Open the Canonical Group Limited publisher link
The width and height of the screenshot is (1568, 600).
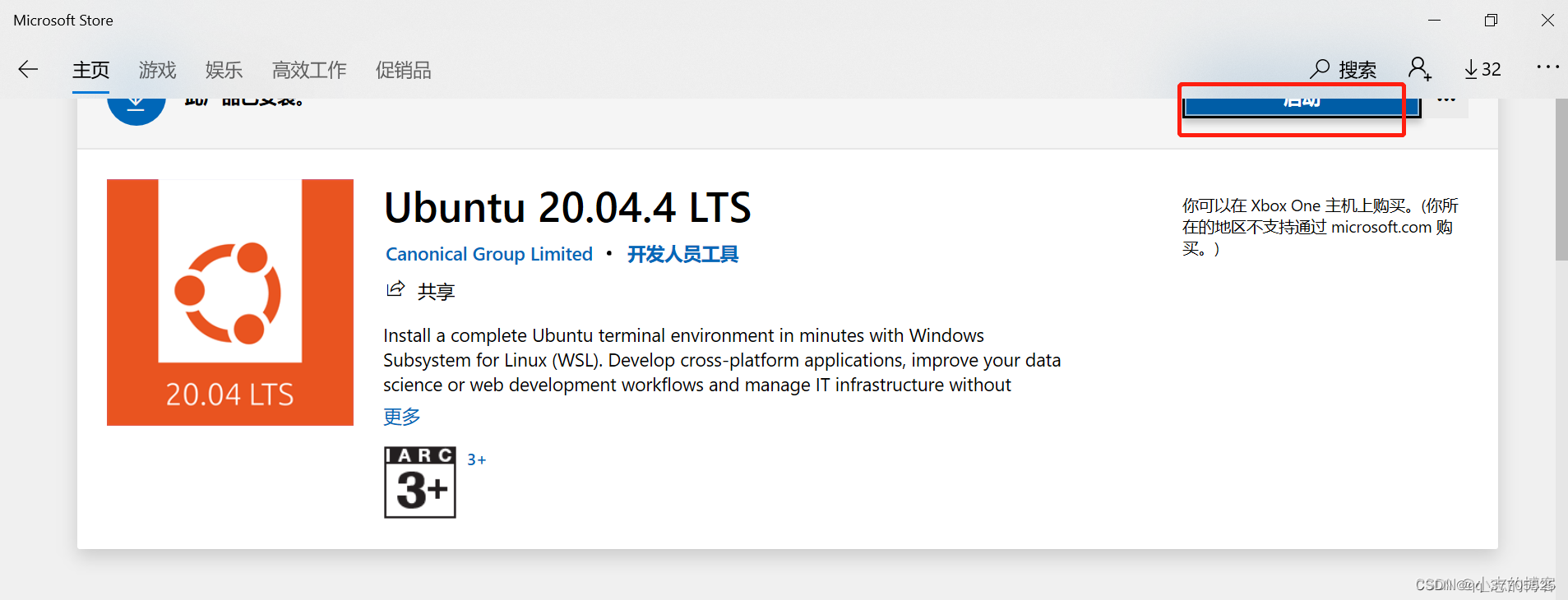pyautogui.click(x=489, y=254)
